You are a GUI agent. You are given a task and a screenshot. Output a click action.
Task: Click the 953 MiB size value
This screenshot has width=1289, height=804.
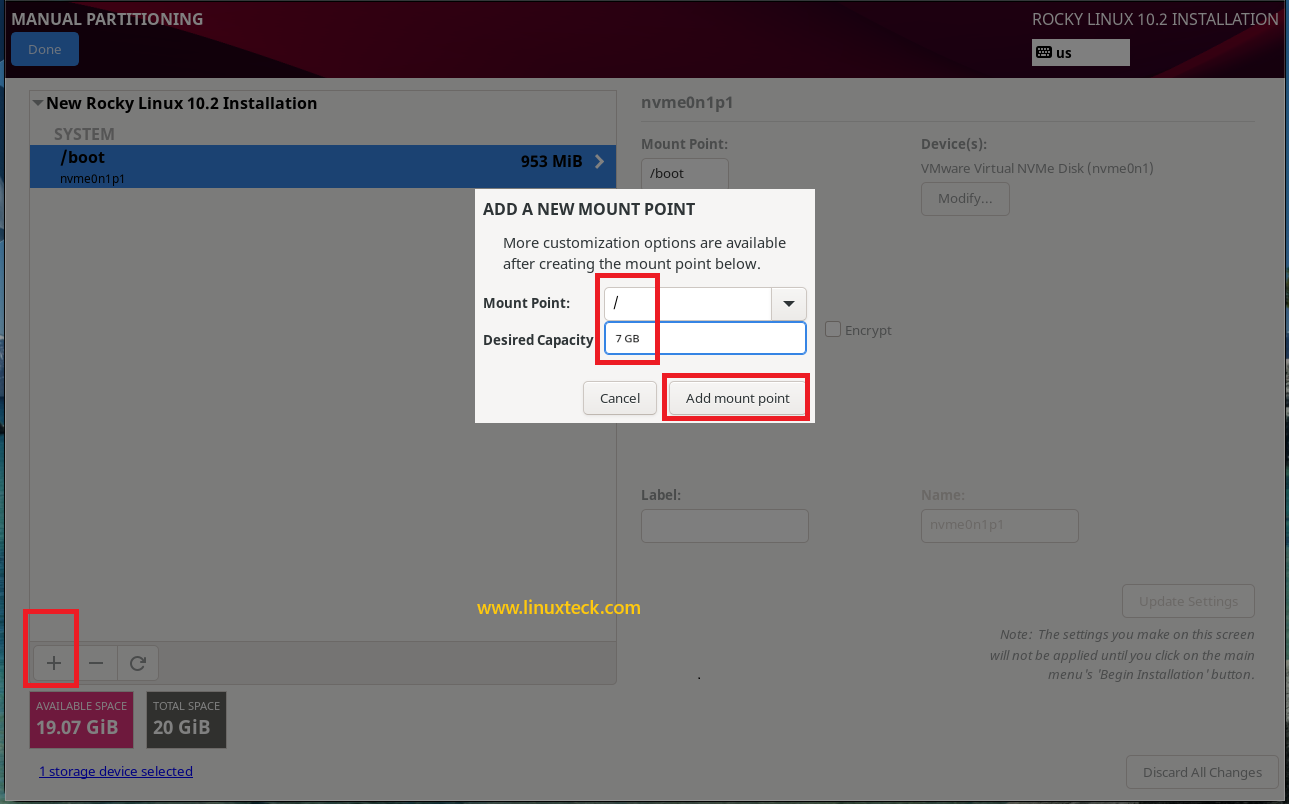[552, 161]
